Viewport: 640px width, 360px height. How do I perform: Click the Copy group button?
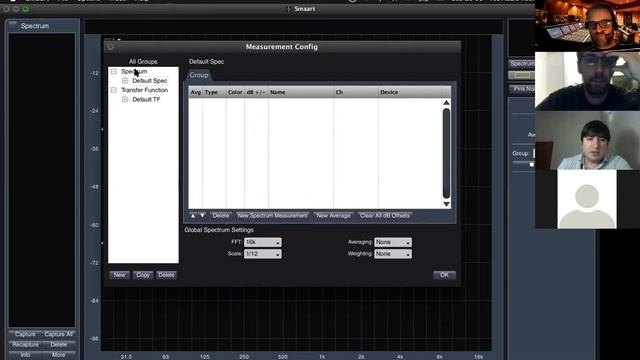(143, 275)
